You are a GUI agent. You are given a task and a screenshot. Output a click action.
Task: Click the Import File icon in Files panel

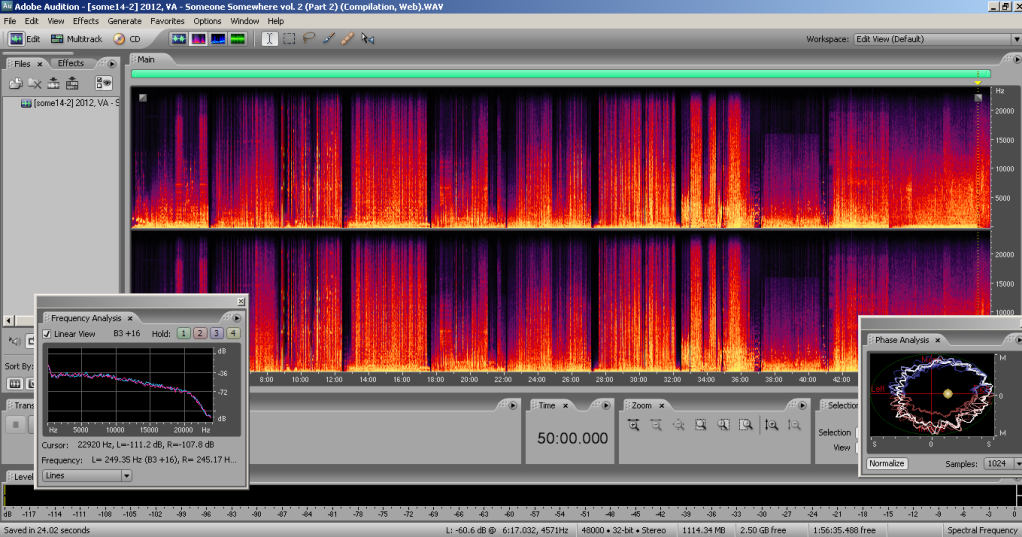pyautogui.click(x=16, y=83)
